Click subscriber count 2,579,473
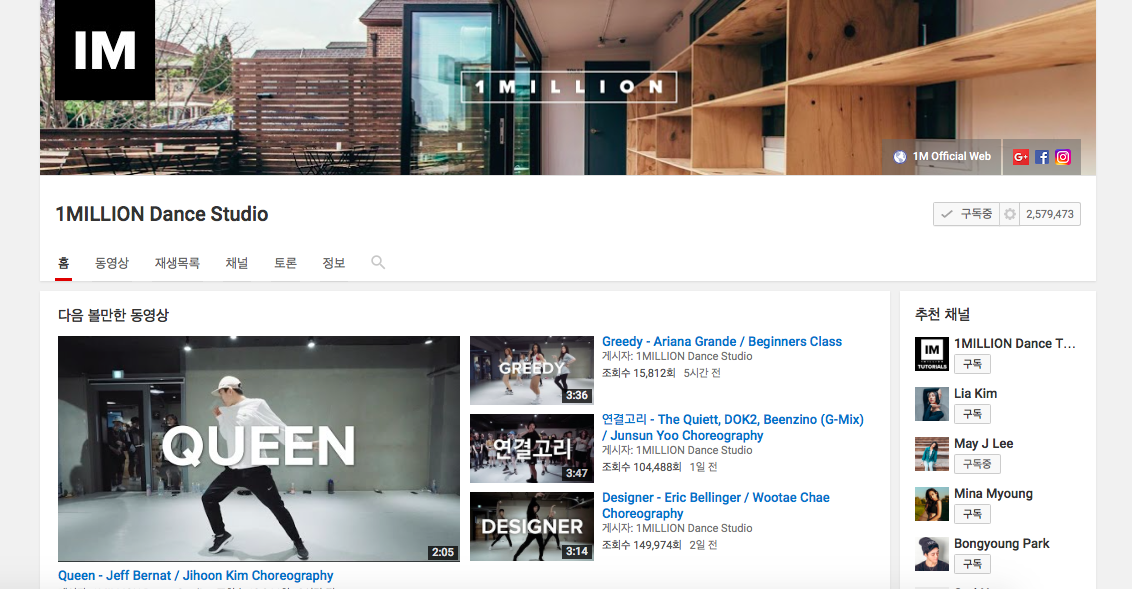The height and width of the screenshot is (589, 1132). (x=1050, y=214)
